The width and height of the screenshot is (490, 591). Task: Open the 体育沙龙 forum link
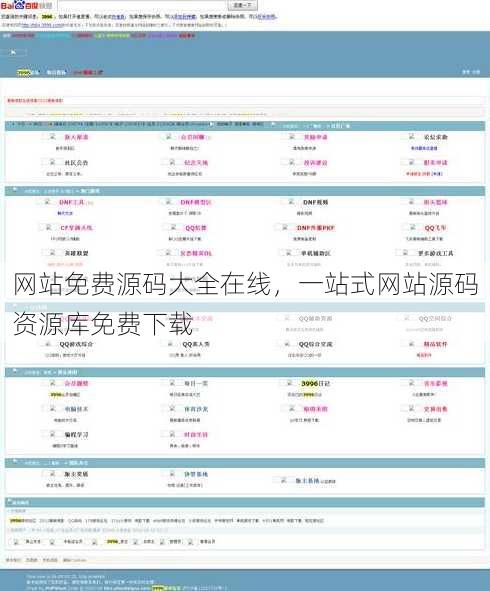[x=196, y=409]
